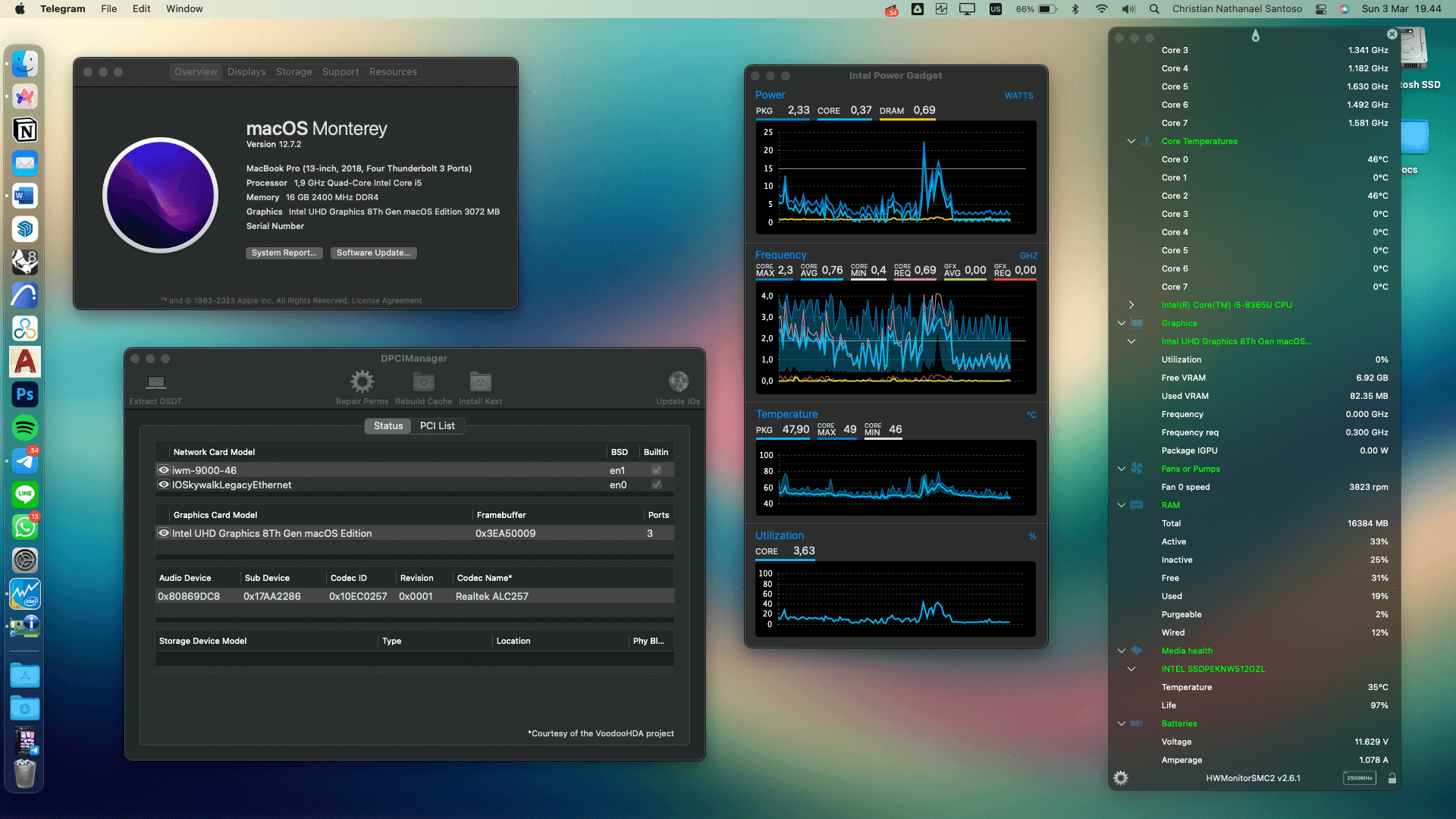Click the Update IDs icon

pos(677,387)
